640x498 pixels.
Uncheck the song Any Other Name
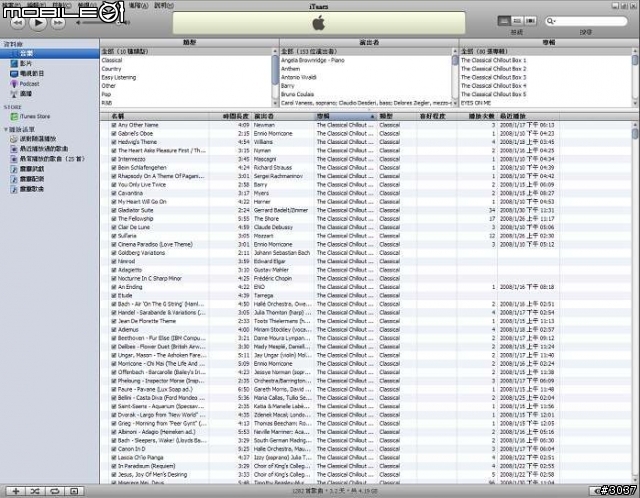pos(114,125)
